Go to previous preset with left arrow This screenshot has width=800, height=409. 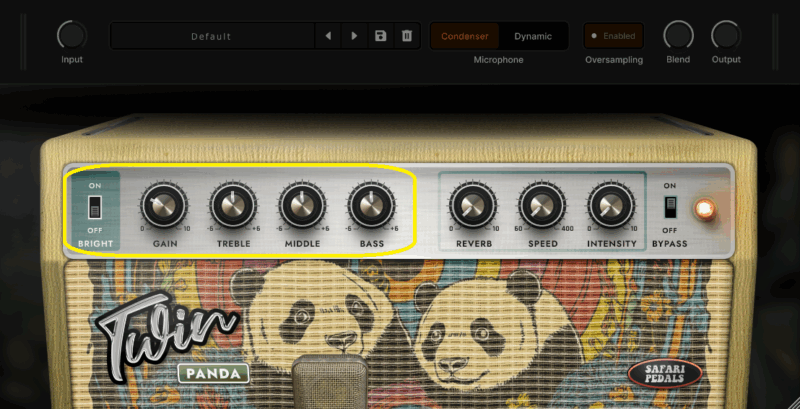pos(328,36)
